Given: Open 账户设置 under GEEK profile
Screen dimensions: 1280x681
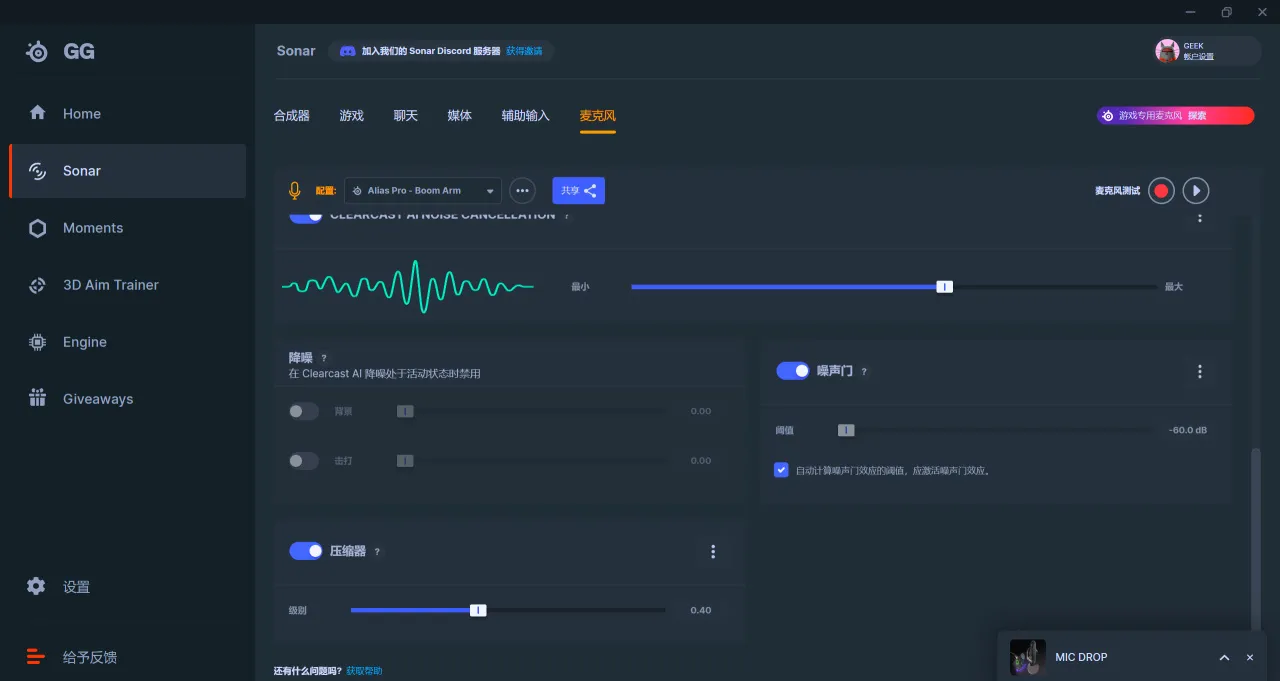Looking at the screenshot, I should pos(1199,57).
